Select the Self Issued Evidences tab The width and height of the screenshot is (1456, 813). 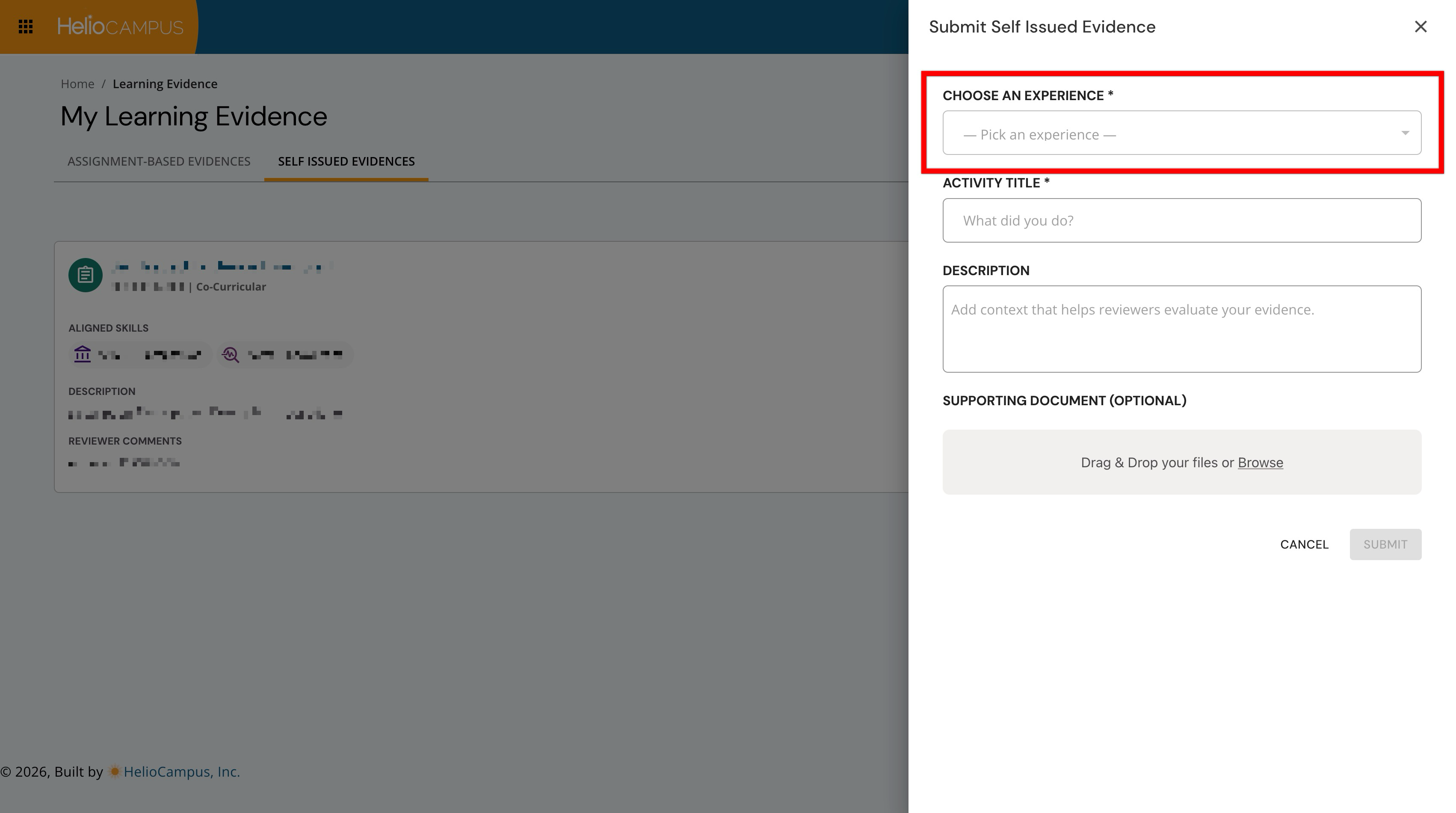pos(346,162)
